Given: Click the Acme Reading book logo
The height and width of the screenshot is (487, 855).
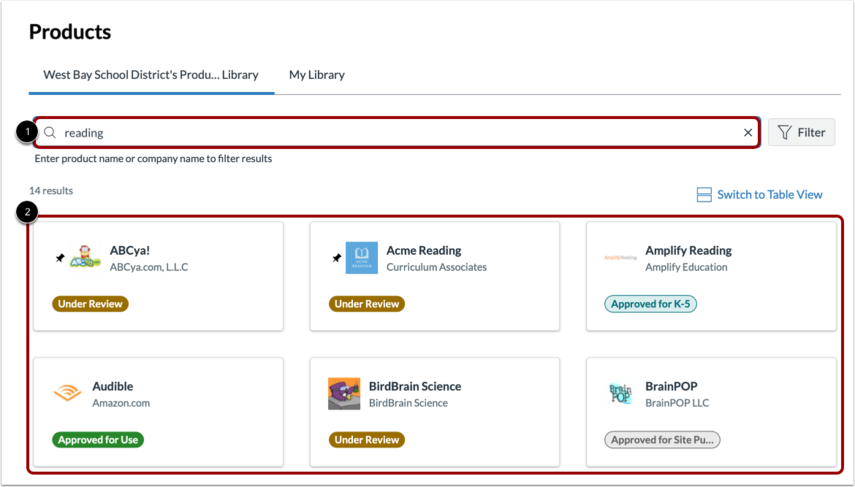Looking at the screenshot, I should pyautogui.click(x=362, y=258).
